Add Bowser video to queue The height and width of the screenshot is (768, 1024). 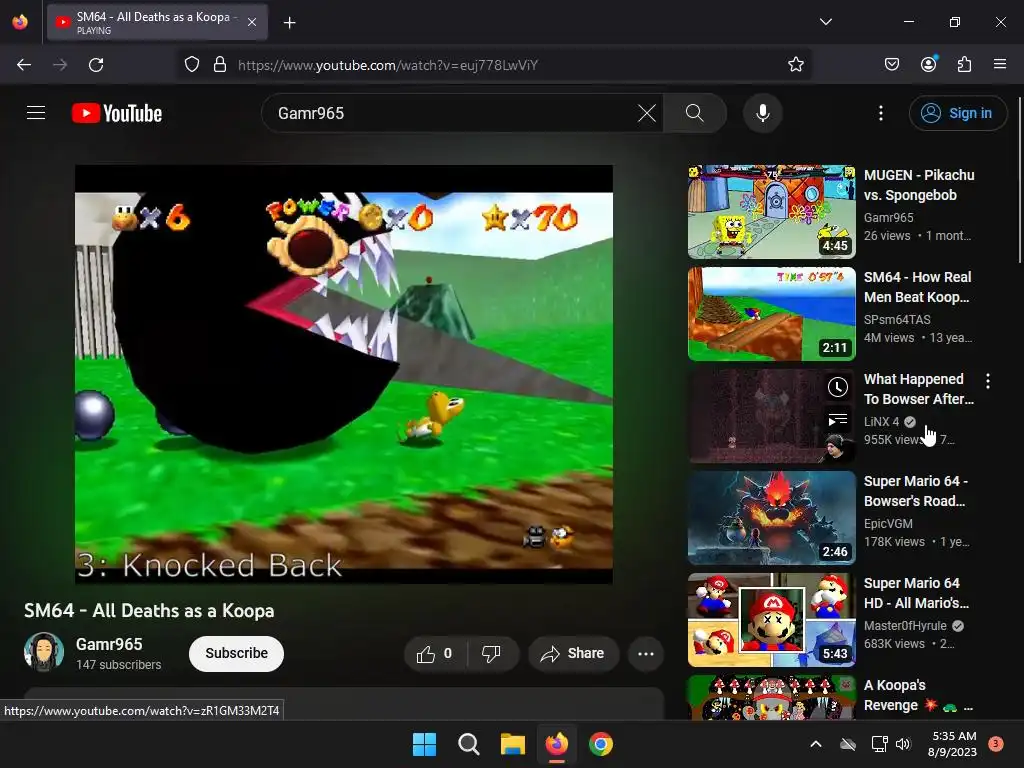837,419
